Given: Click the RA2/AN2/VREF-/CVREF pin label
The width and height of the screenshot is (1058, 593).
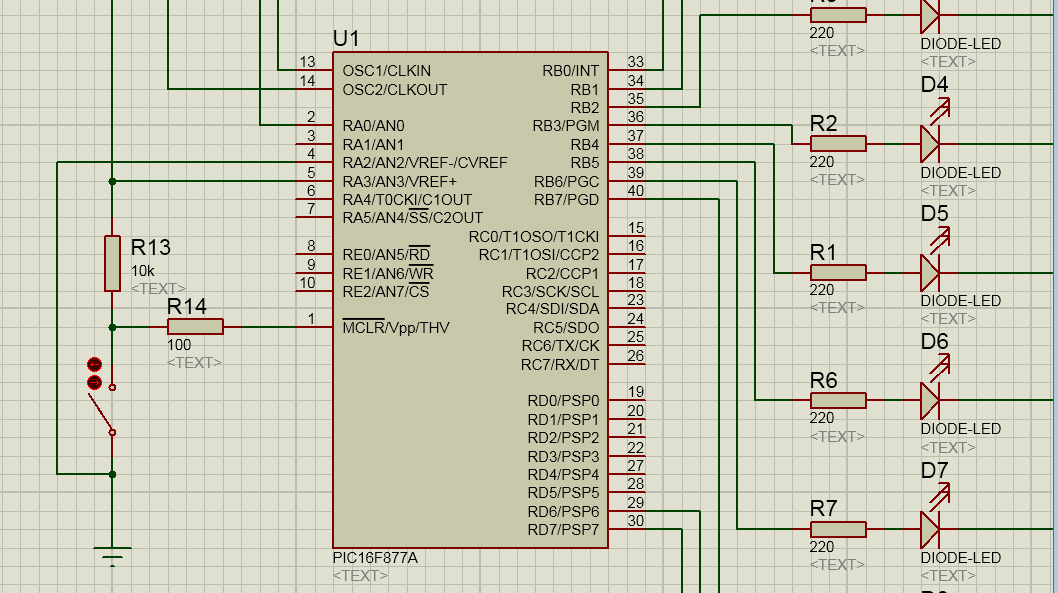Looking at the screenshot, I should point(424,163).
